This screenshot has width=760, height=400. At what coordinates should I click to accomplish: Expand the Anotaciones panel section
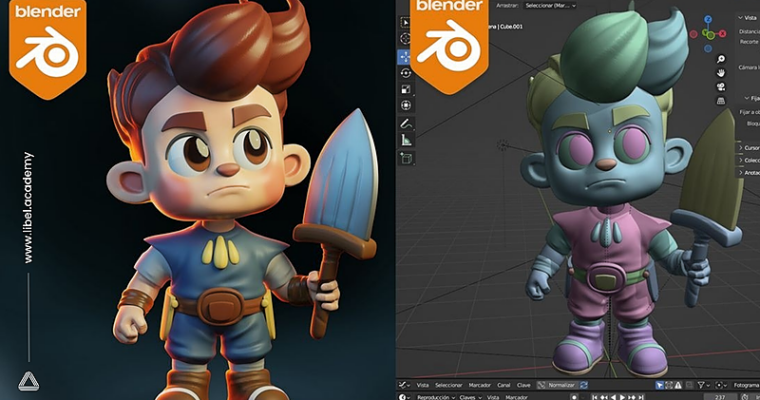pos(749,172)
